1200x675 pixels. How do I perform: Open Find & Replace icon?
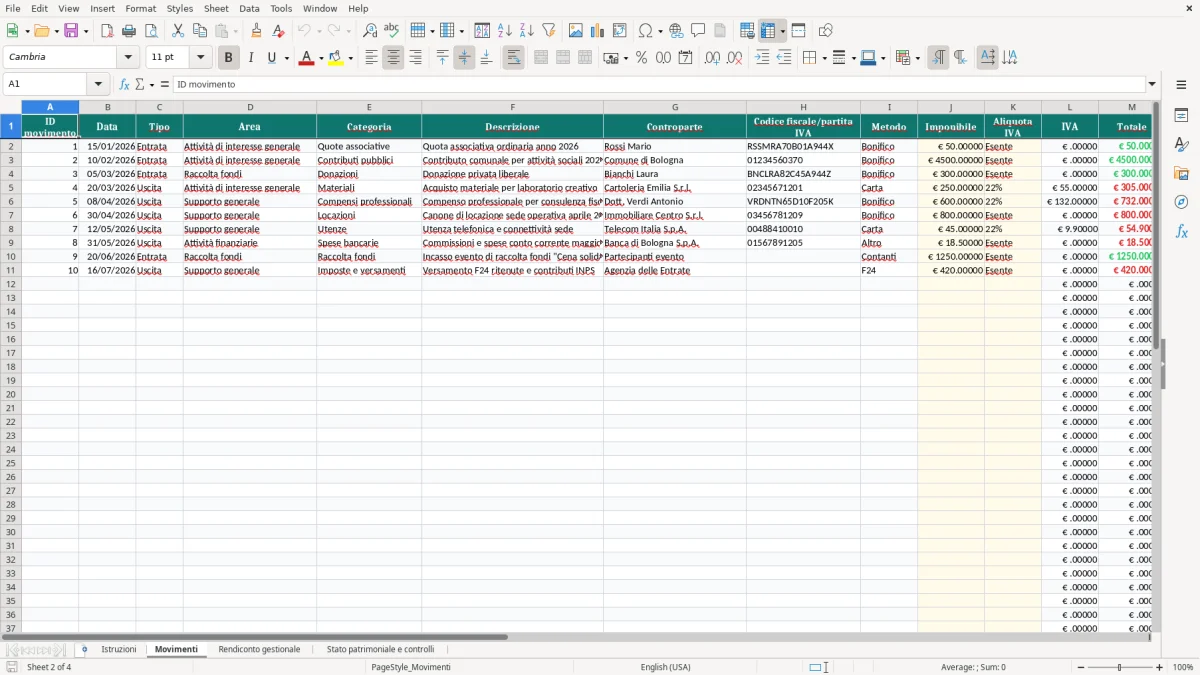point(370,31)
